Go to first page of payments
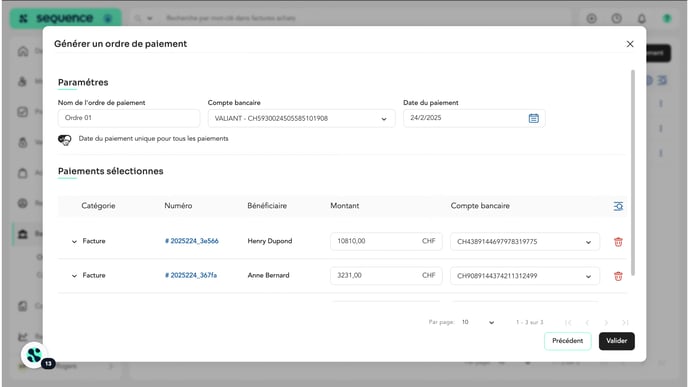The height and width of the screenshot is (387, 688). pos(568,322)
